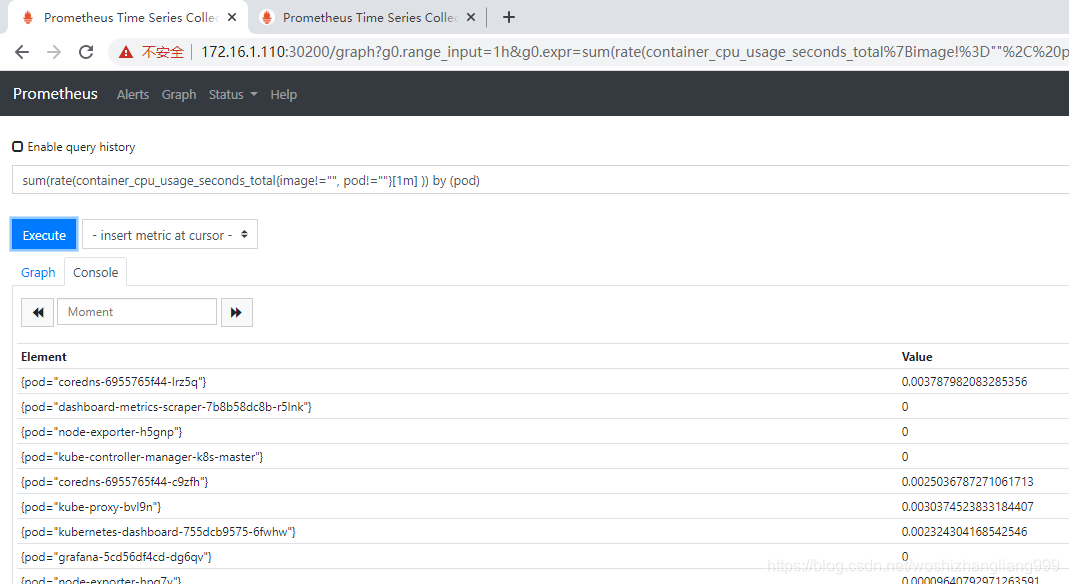Click value 0.0025036787271061713
Image resolution: width=1069 pixels, height=584 pixels.
pos(967,482)
